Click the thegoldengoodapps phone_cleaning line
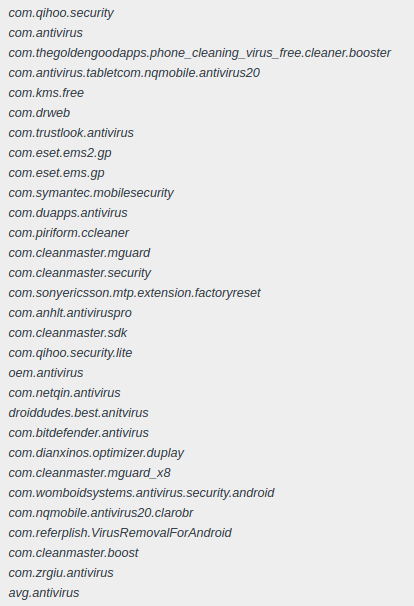The height and width of the screenshot is (606, 414). [x=199, y=53]
